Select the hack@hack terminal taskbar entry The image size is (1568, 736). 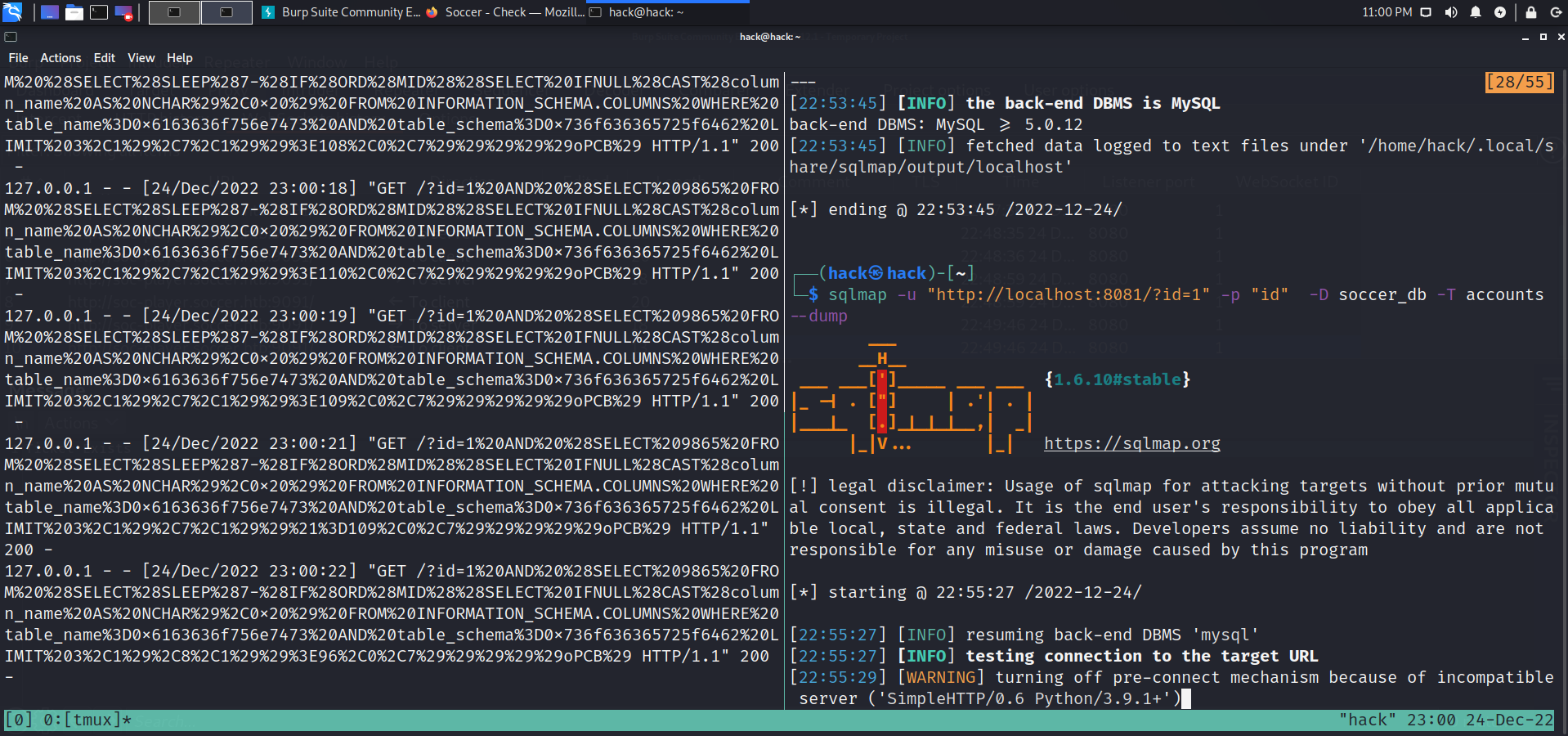667,12
